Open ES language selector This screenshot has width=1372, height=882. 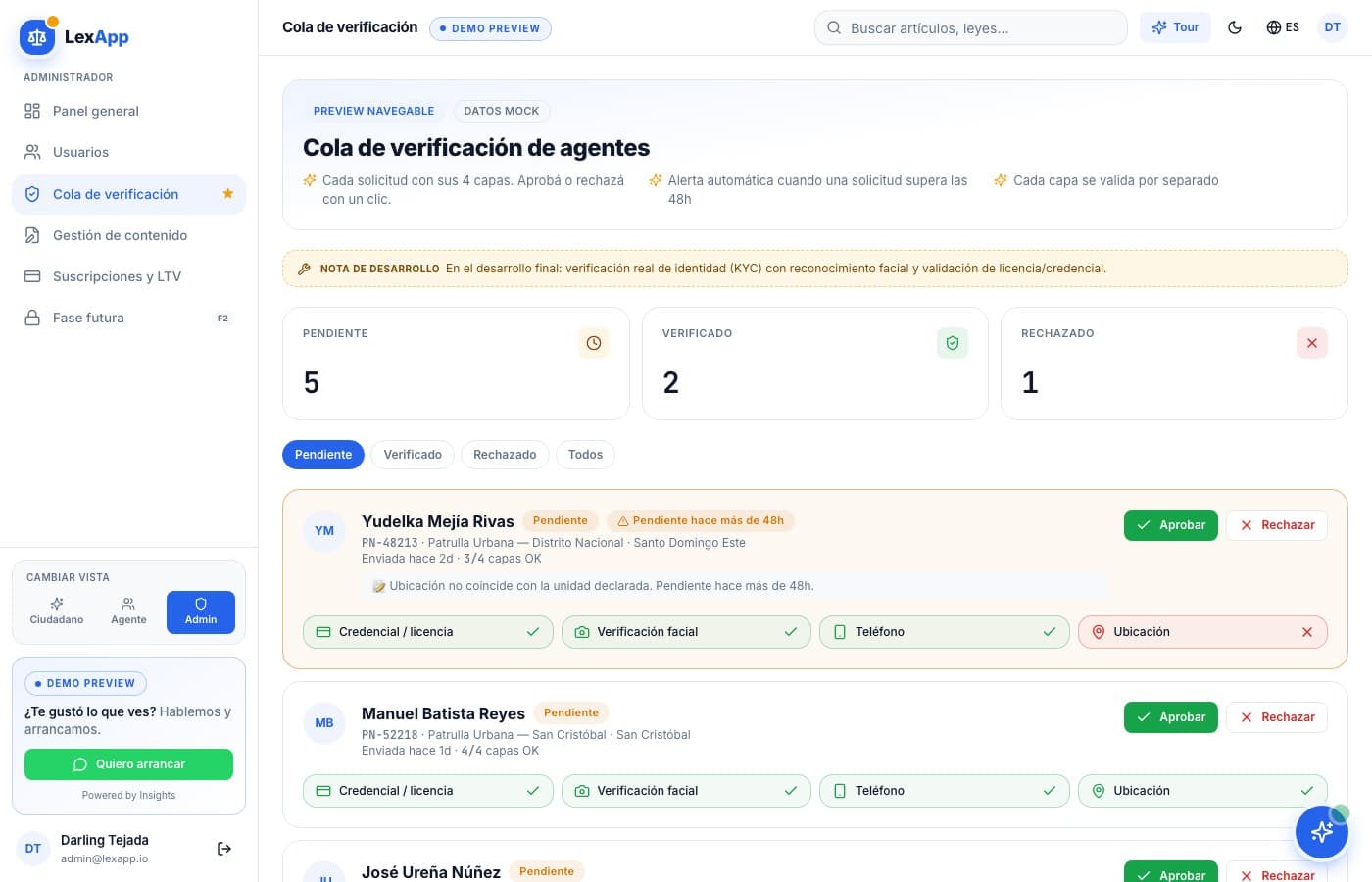pos(1283,27)
